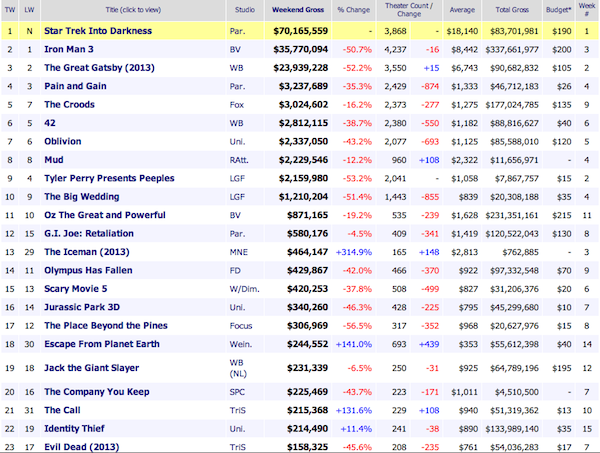Select the W/Dim. studio cell
600x453 pixels.
(244, 289)
